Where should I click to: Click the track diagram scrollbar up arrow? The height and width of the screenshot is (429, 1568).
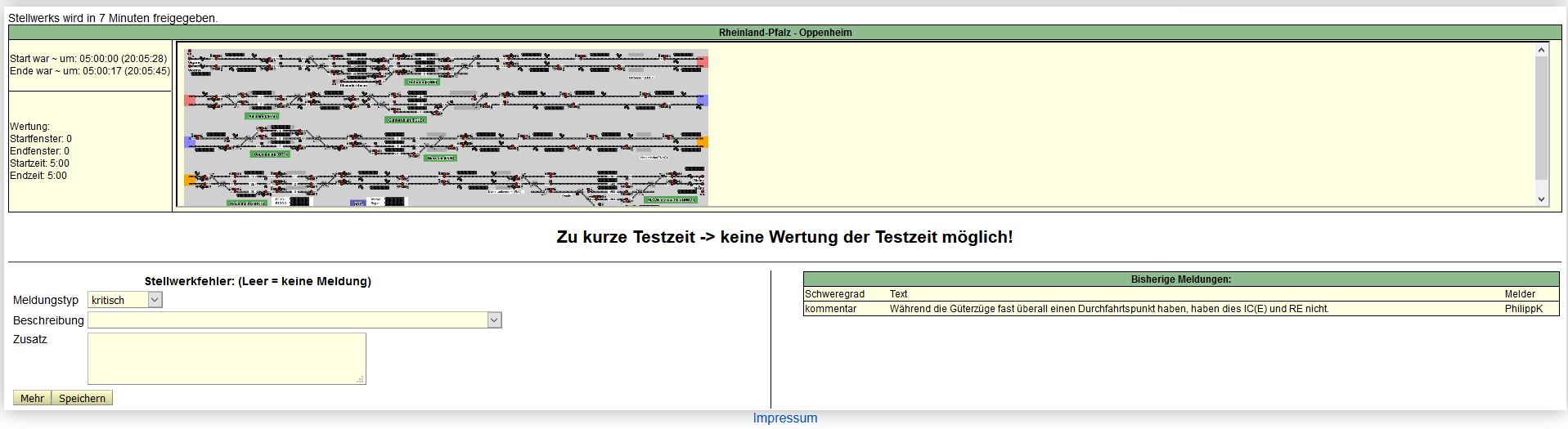pyautogui.click(x=1542, y=50)
